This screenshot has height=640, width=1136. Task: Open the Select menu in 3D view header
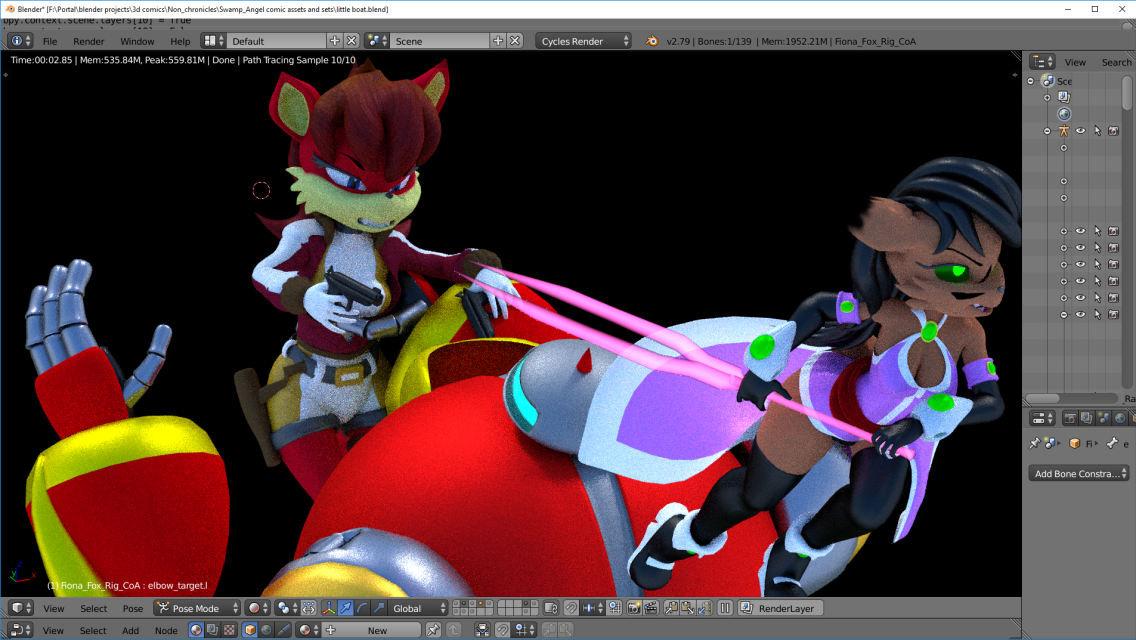point(93,609)
